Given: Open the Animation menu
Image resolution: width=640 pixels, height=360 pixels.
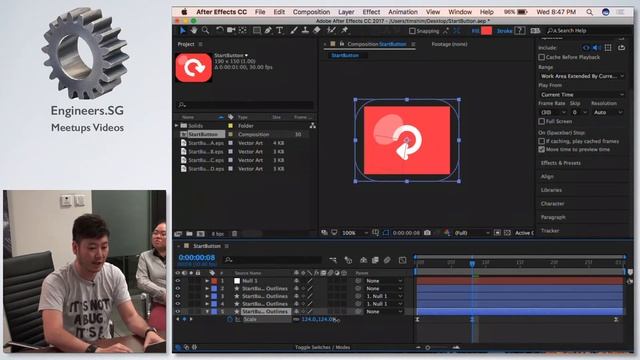Looking at the screenshot, I should [x=403, y=12].
